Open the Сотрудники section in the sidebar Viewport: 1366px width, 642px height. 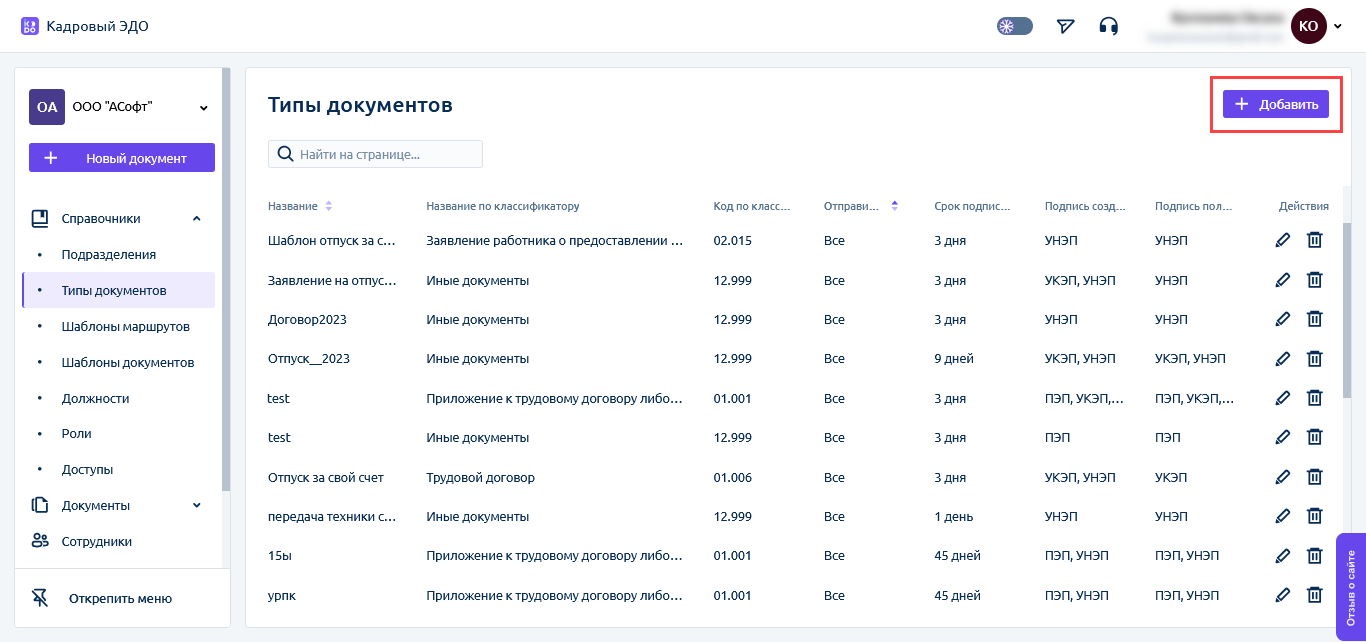[x=96, y=541]
